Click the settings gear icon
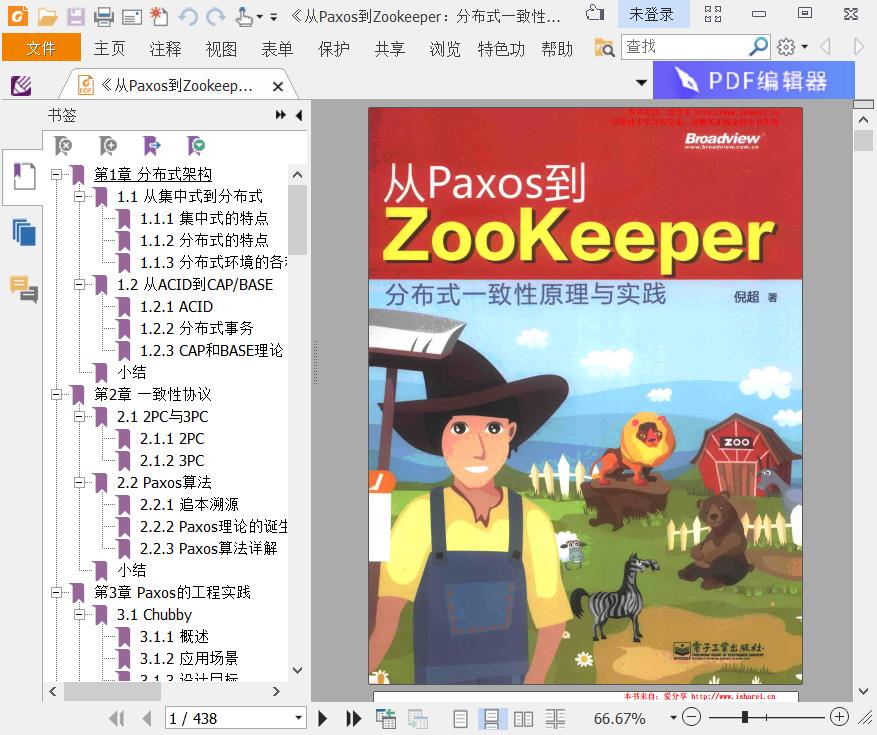Viewport: 877px width, 735px height. (786, 47)
